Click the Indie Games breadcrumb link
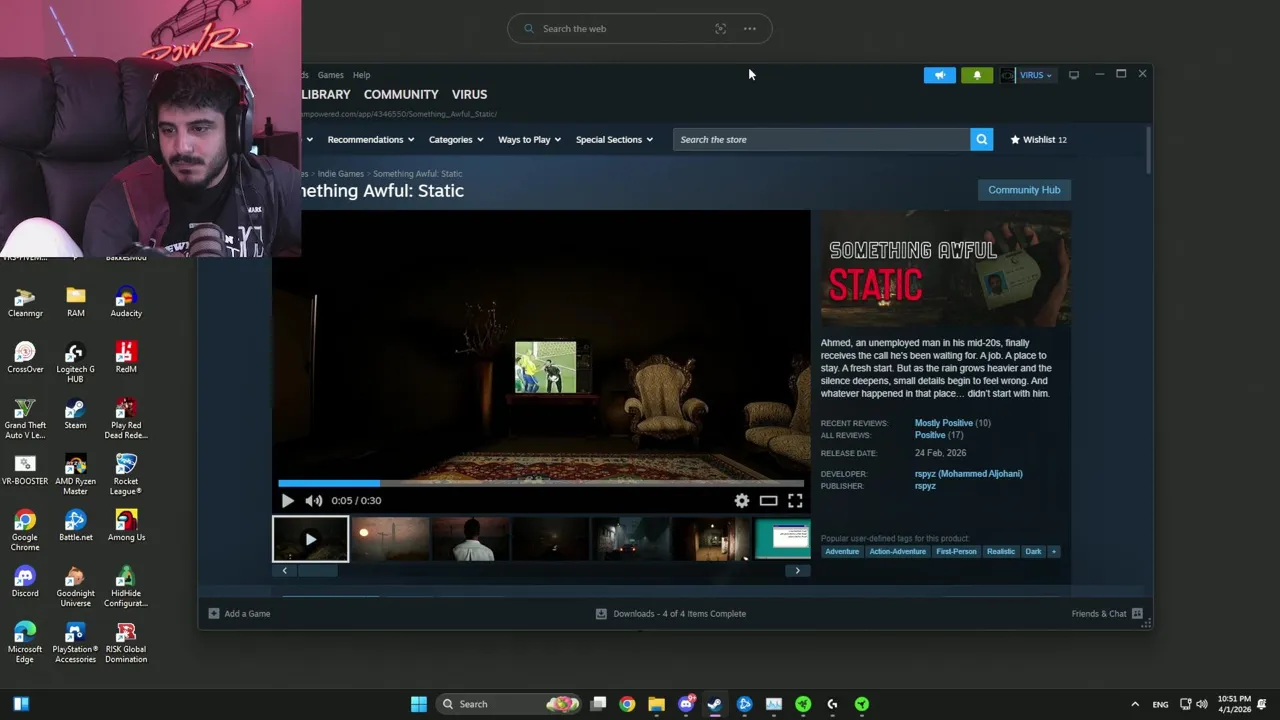The height and width of the screenshot is (720, 1280). click(x=341, y=174)
